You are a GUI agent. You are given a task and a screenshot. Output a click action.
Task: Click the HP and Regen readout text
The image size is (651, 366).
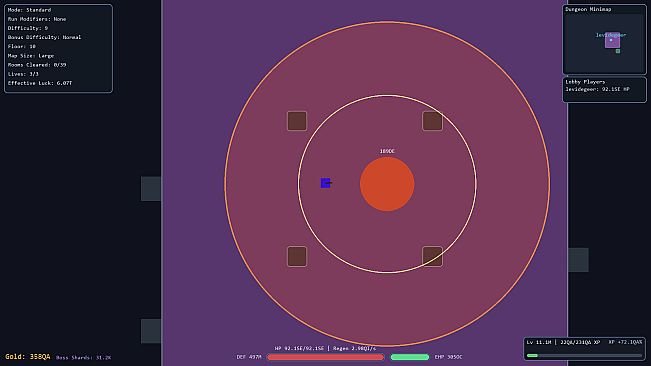326,349
